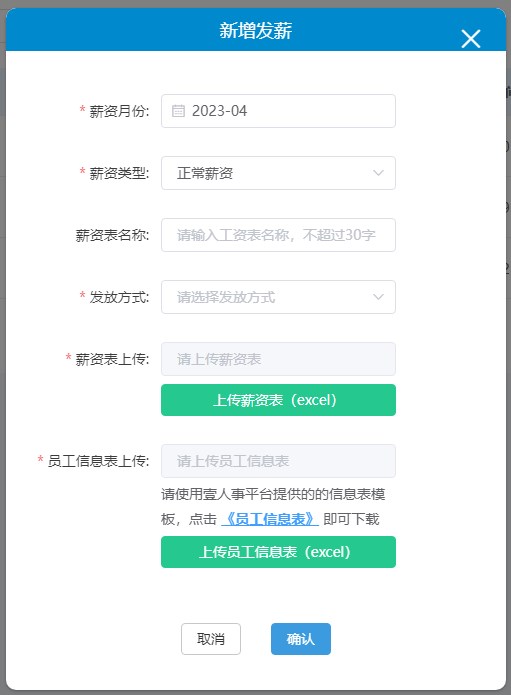Download the 《员工信息表》 template link
Screen dimensions: 511x695
tap(270, 519)
